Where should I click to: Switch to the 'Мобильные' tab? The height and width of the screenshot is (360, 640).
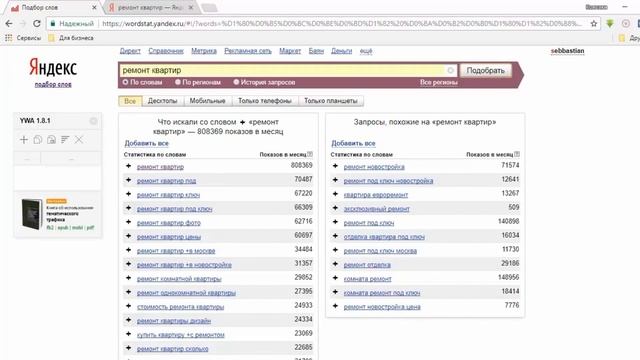click(x=207, y=101)
